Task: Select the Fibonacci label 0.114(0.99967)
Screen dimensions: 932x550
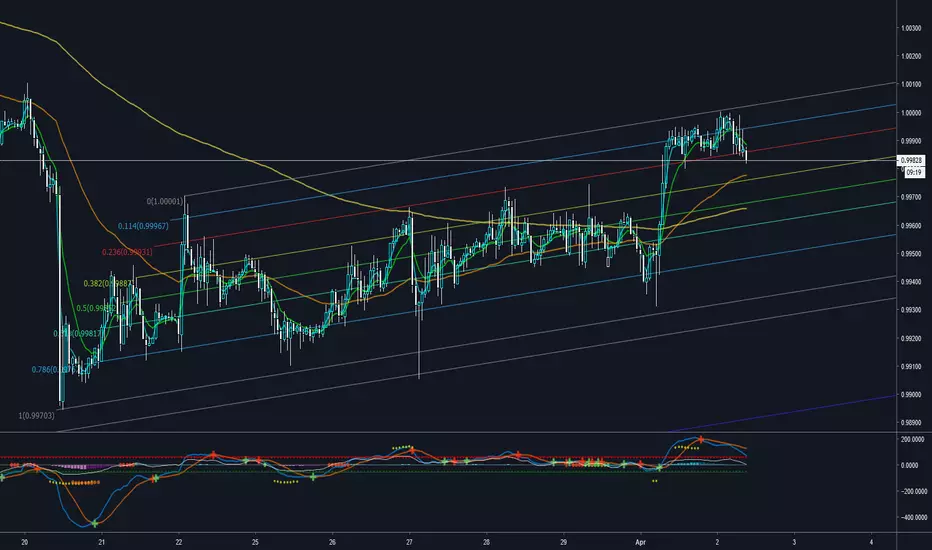Action: click(143, 226)
